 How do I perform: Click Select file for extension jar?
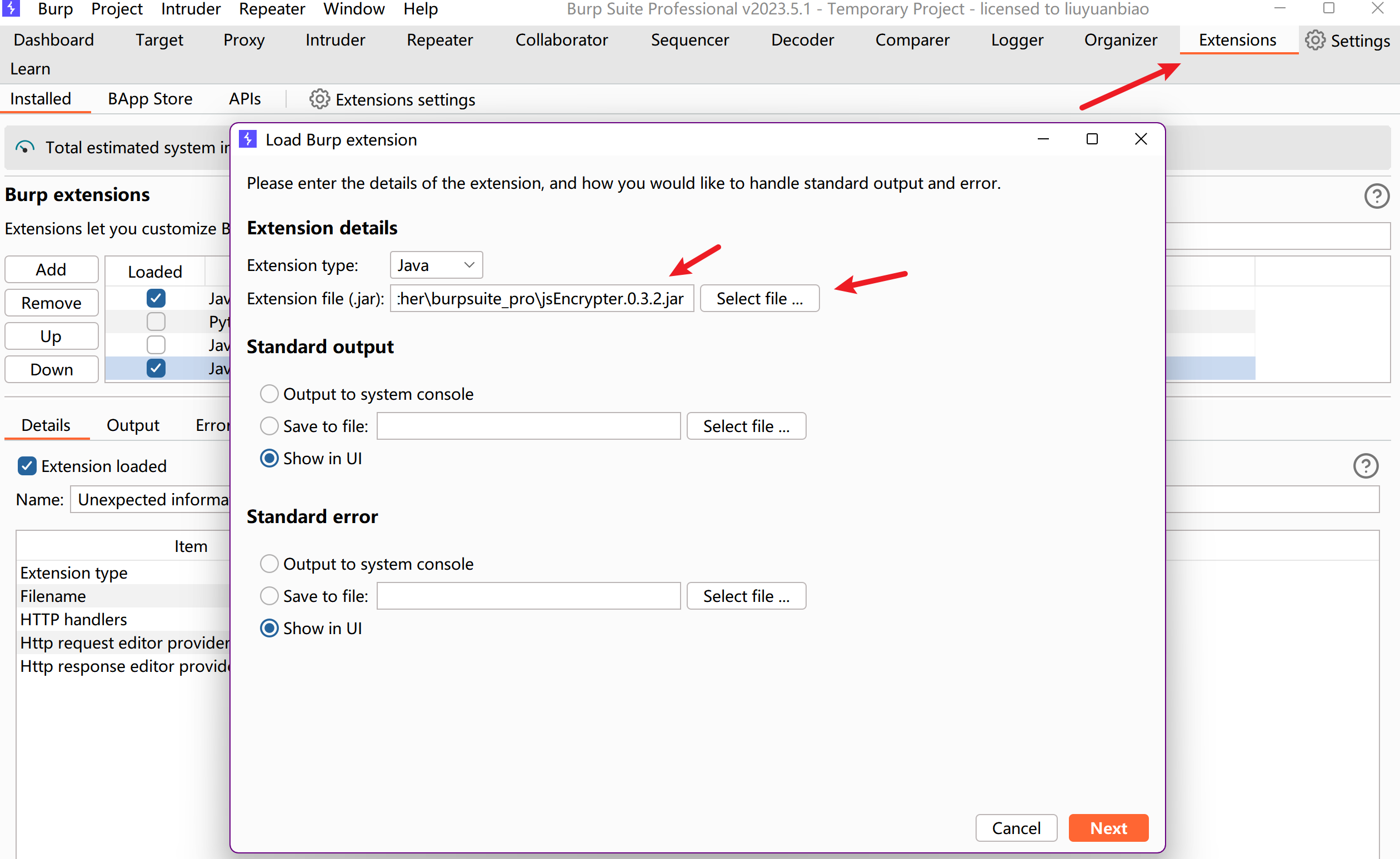[759, 298]
